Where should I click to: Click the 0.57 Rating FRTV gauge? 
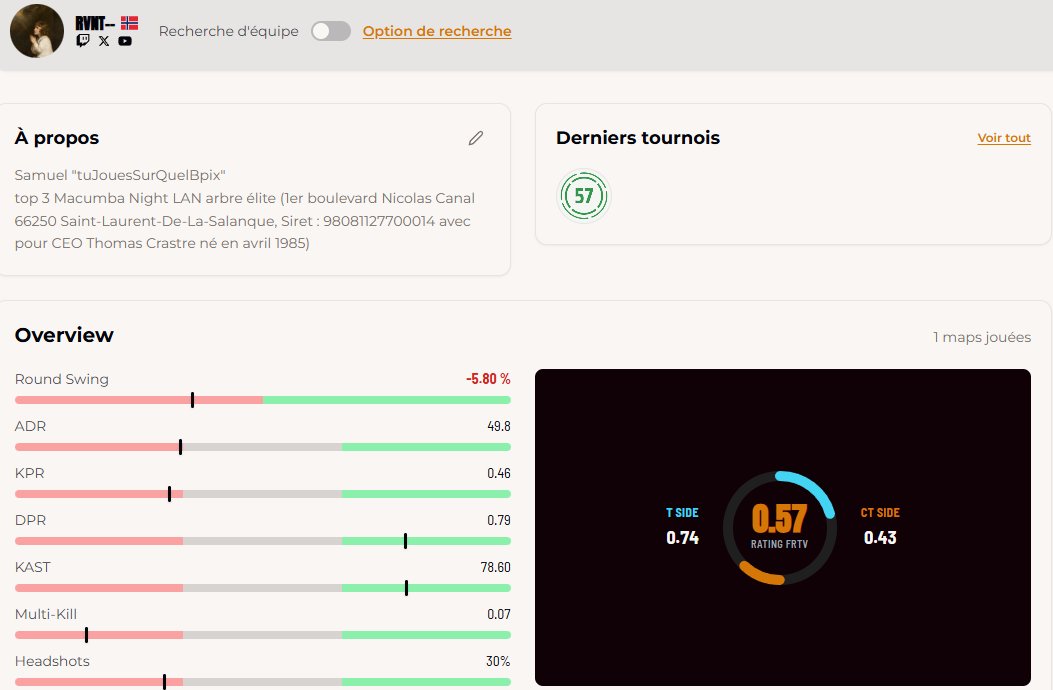point(780,527)
